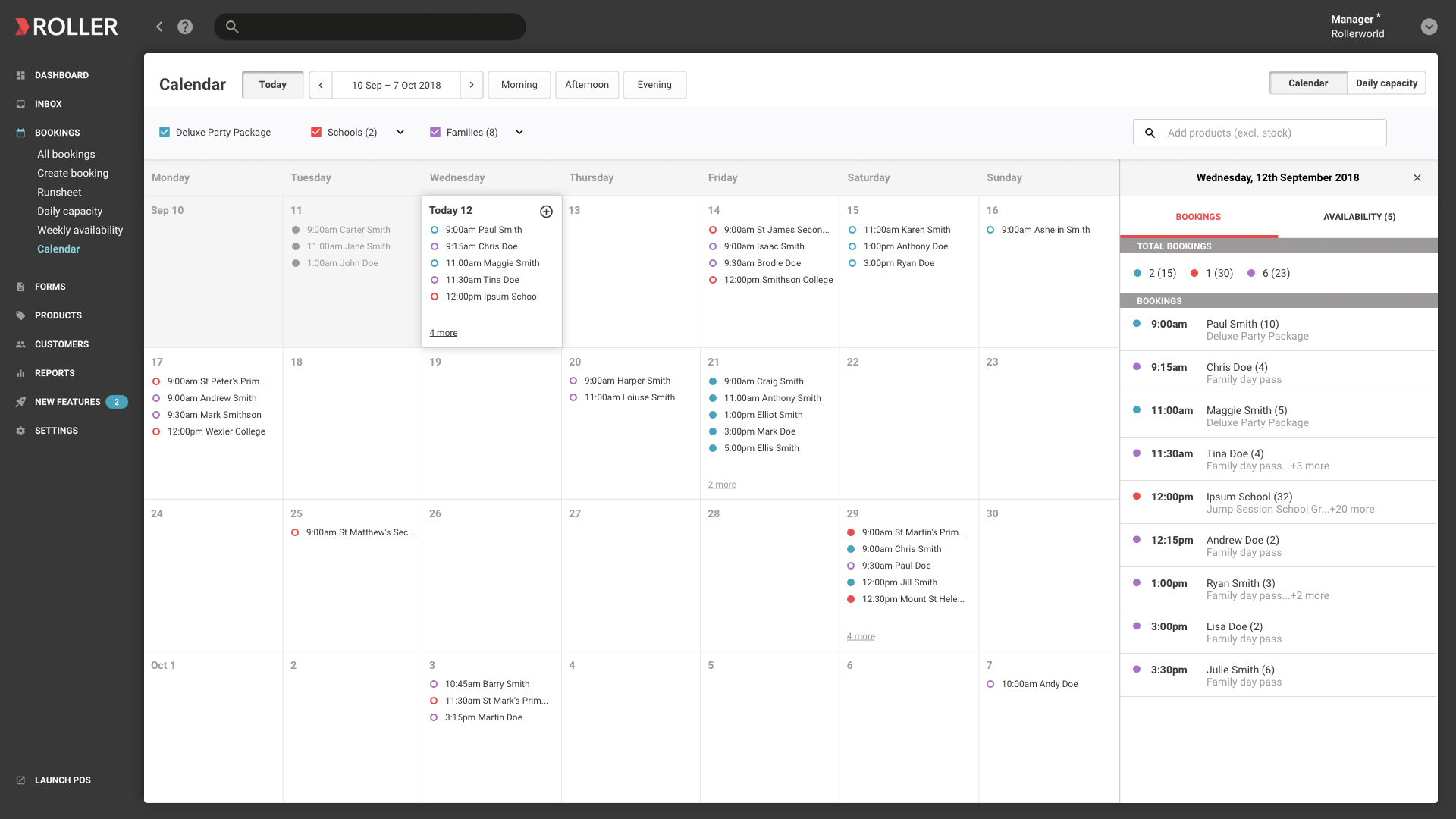
Task: Click the Afternoon filter button
Action: point(587,85)
